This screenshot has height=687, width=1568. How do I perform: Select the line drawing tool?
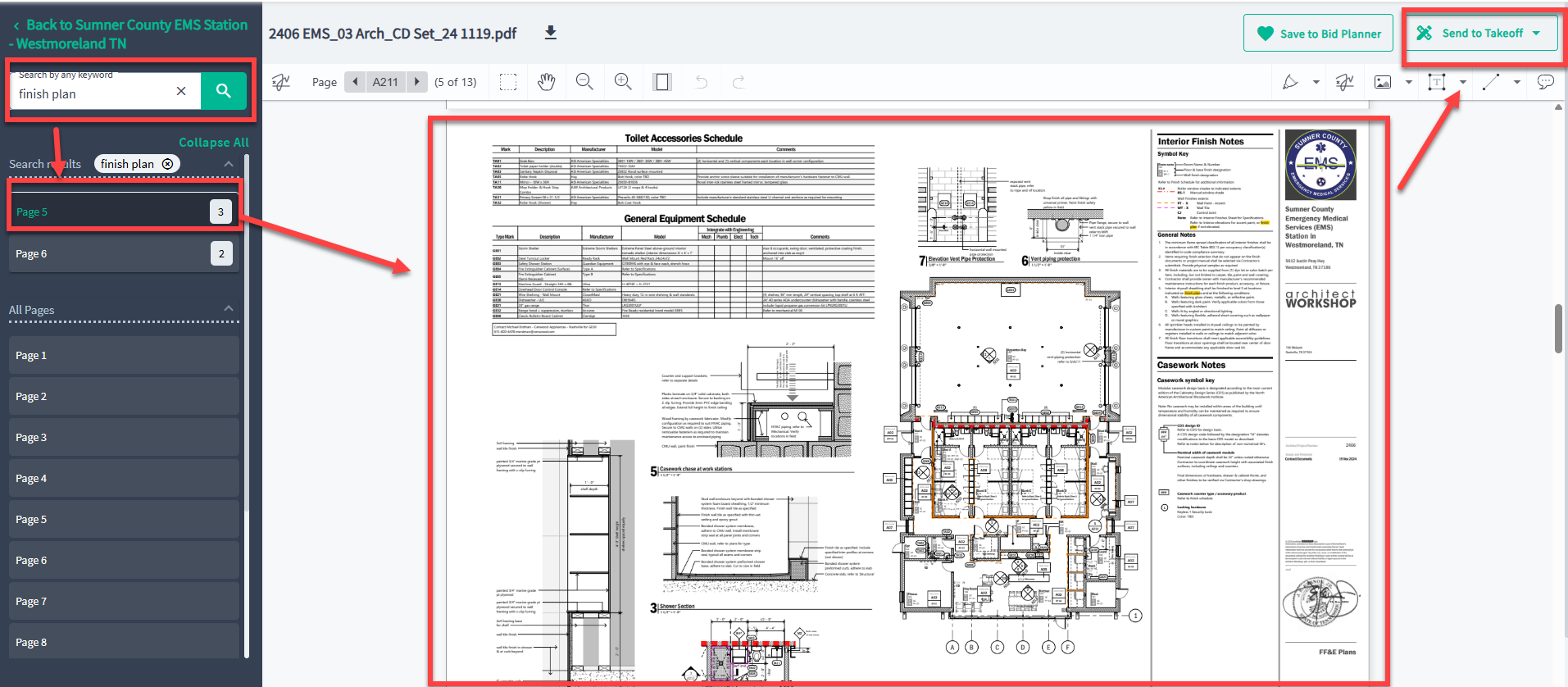1491,82
